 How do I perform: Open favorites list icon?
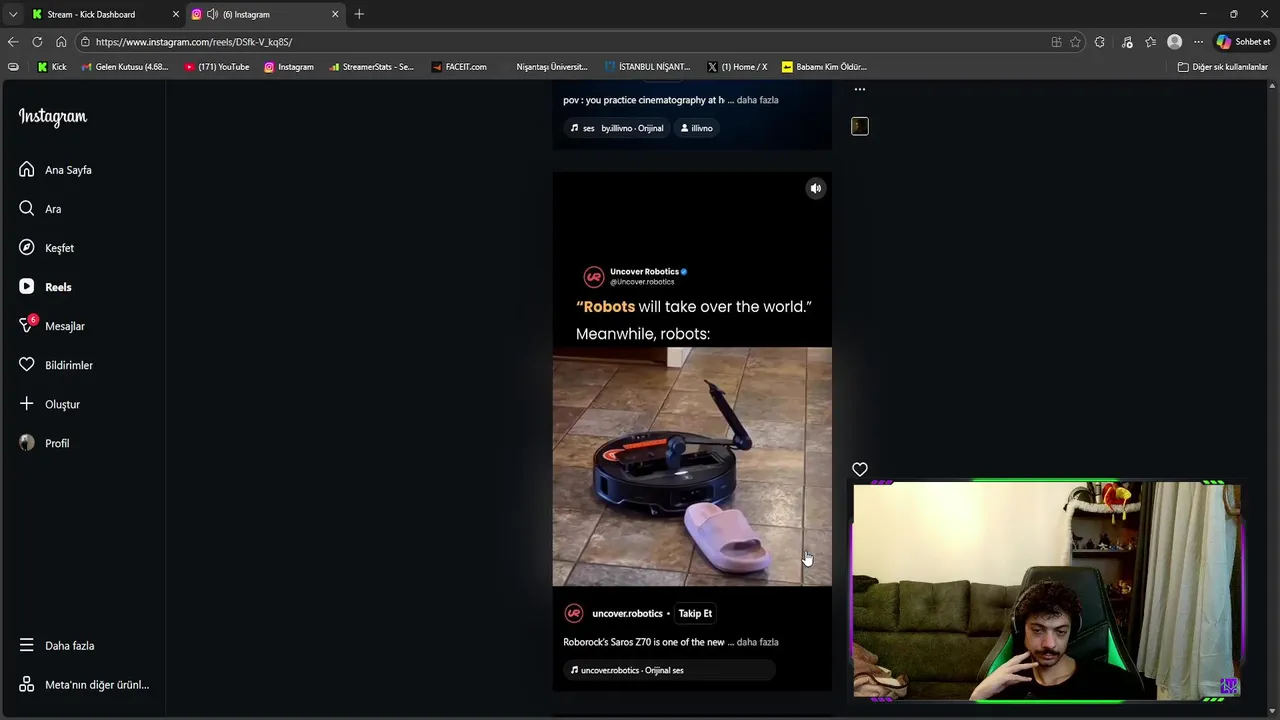(x=1151, y=42)
